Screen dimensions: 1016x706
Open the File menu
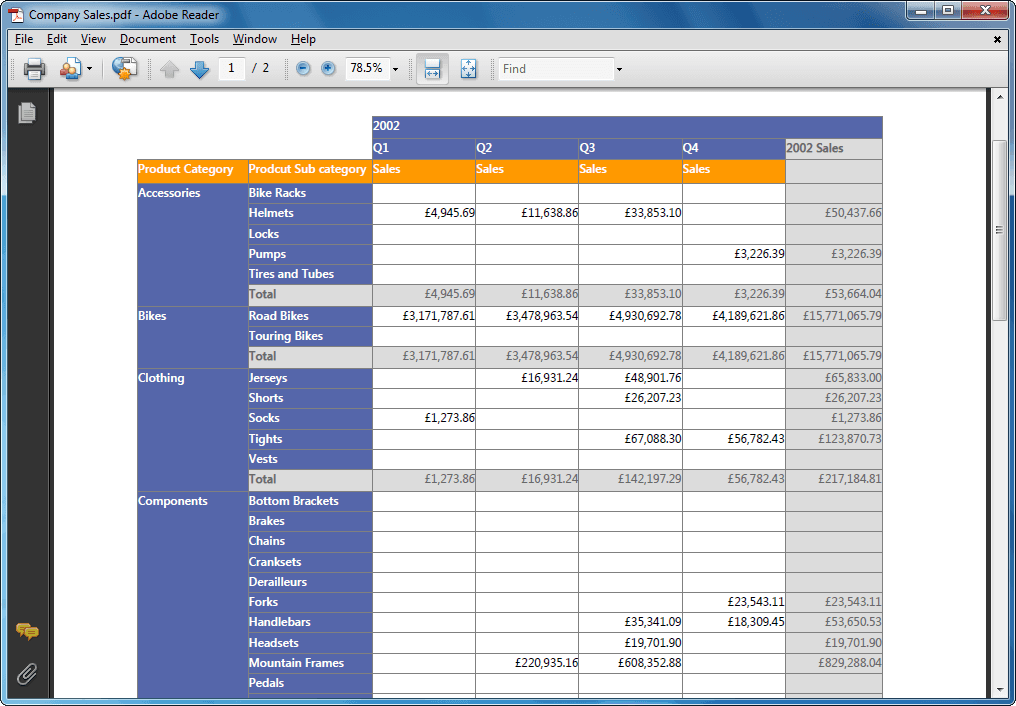tap(24, 39)
